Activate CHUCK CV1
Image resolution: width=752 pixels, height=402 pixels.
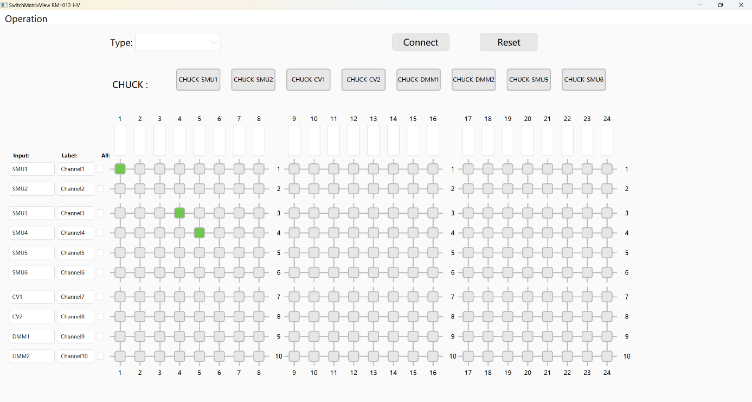point(308,79)
